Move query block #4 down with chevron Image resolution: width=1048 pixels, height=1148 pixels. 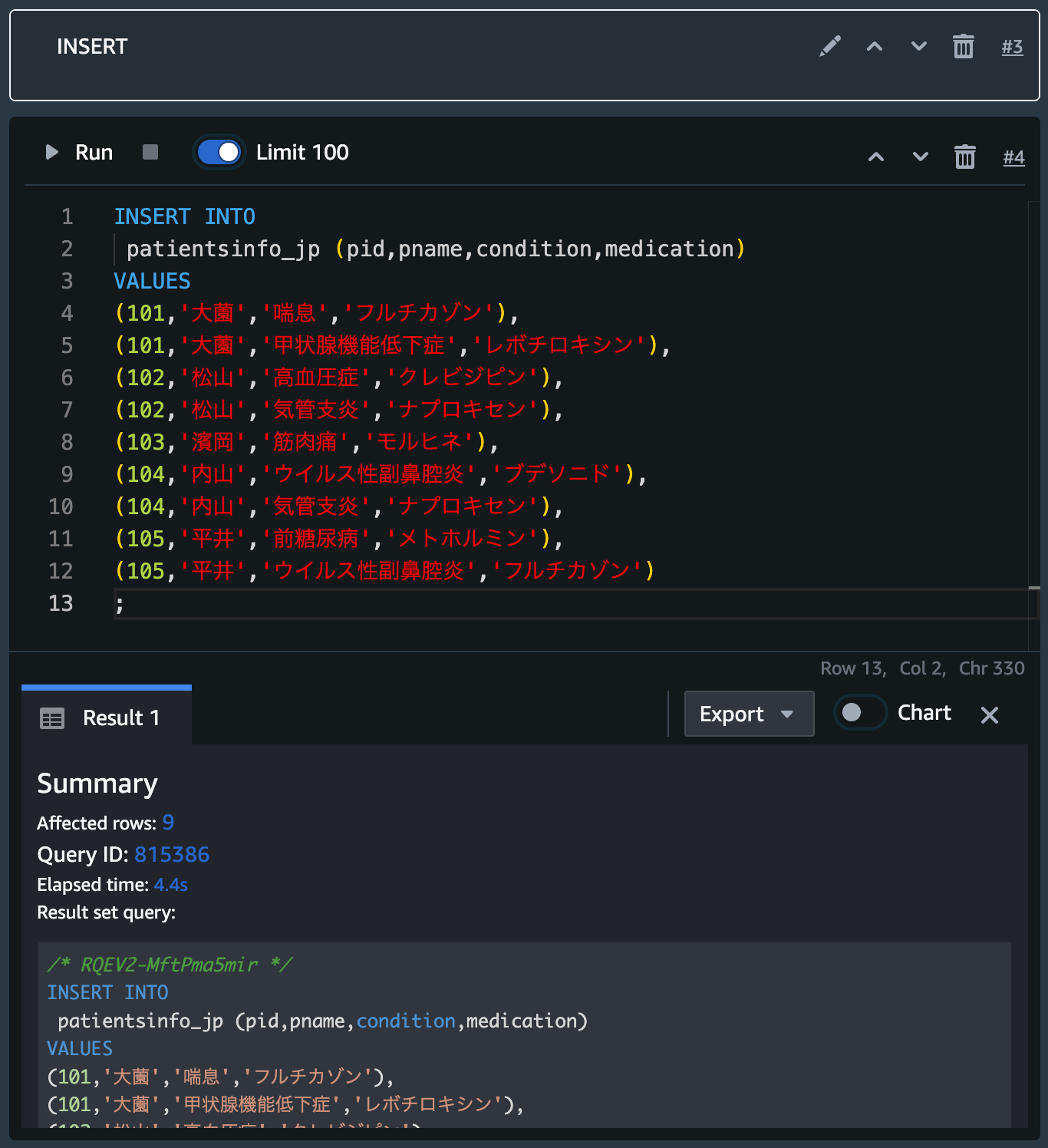point(920,157)
